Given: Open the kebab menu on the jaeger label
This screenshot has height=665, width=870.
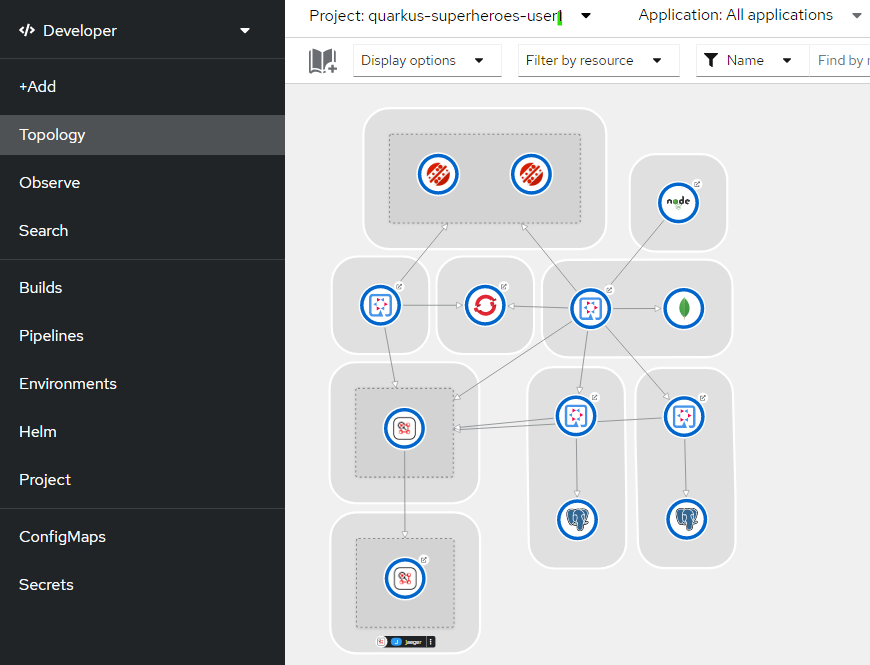Looking at the screenshot, I should click(431, 642).
